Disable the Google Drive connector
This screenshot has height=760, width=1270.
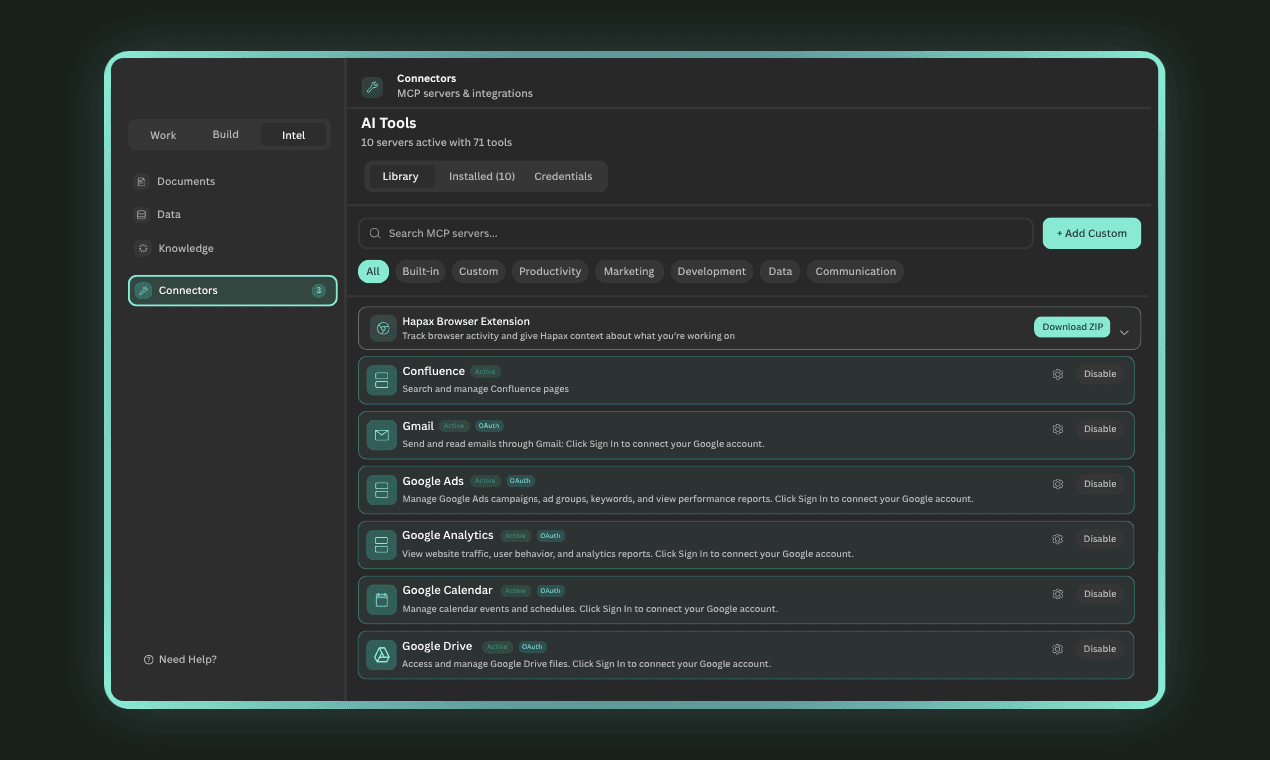click(x=1099, y=648)
